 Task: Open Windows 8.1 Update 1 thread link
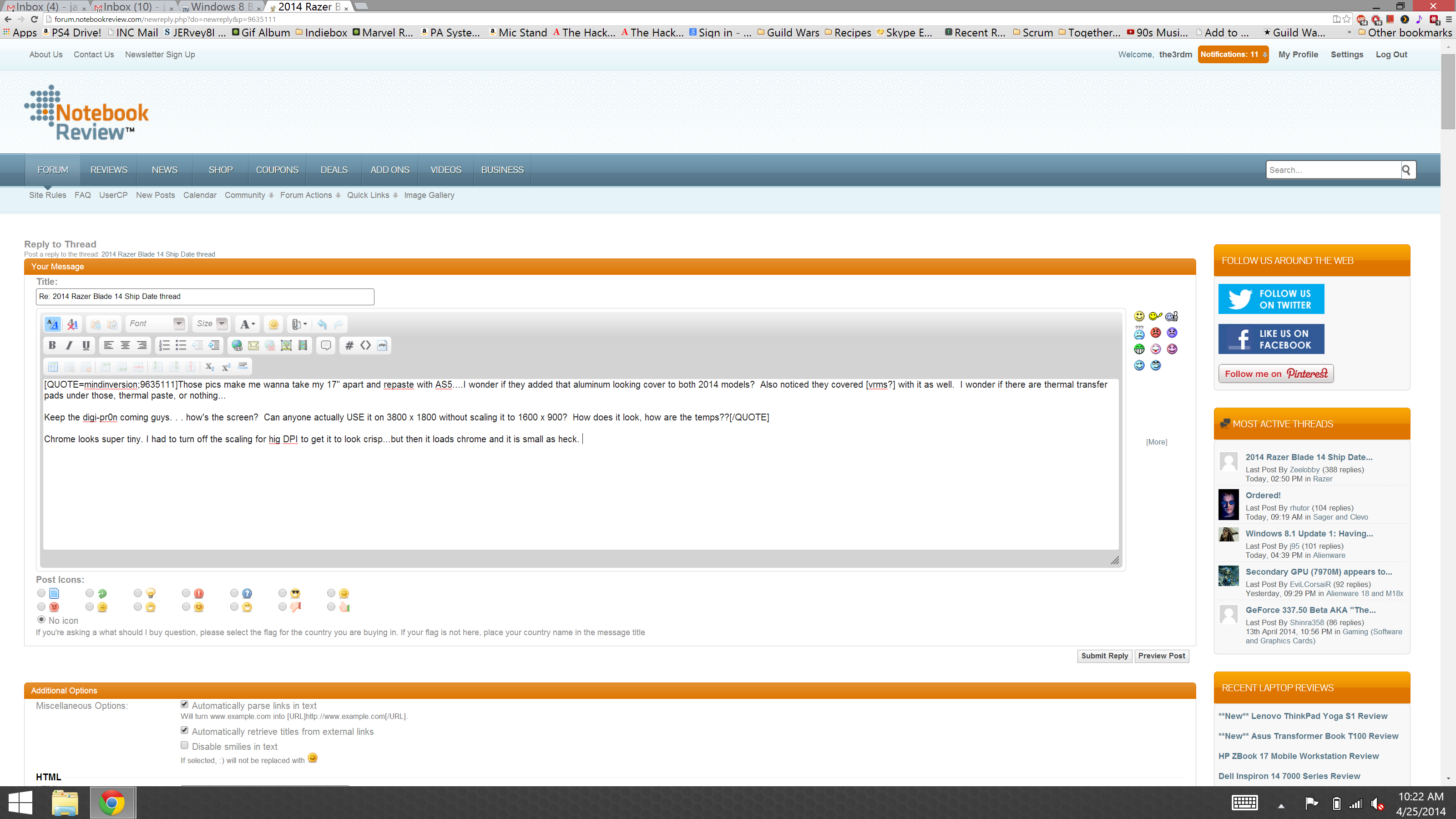click(x=1309, y=534)
